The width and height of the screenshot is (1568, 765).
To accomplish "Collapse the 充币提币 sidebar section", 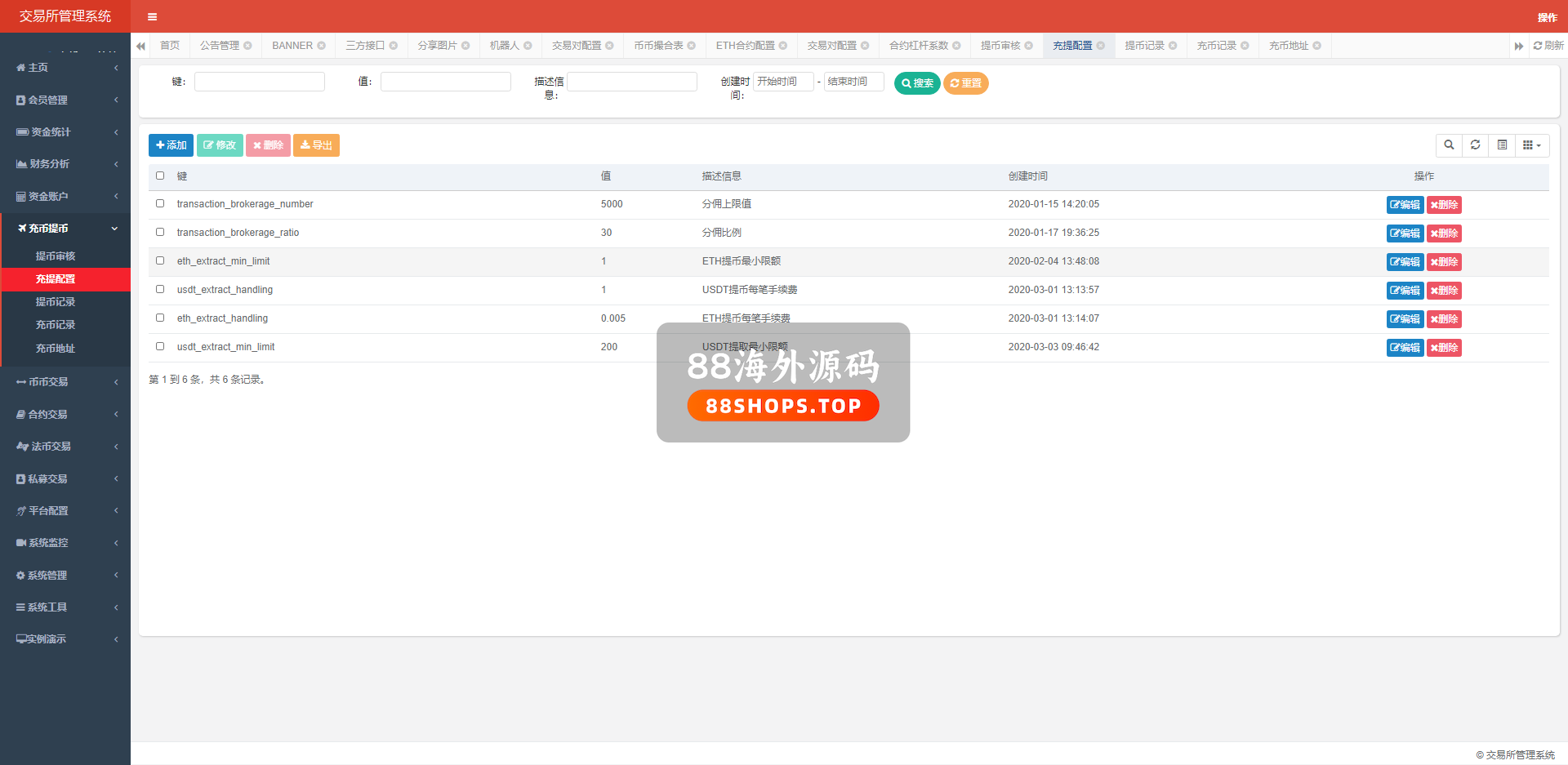I will coord(65,229).
